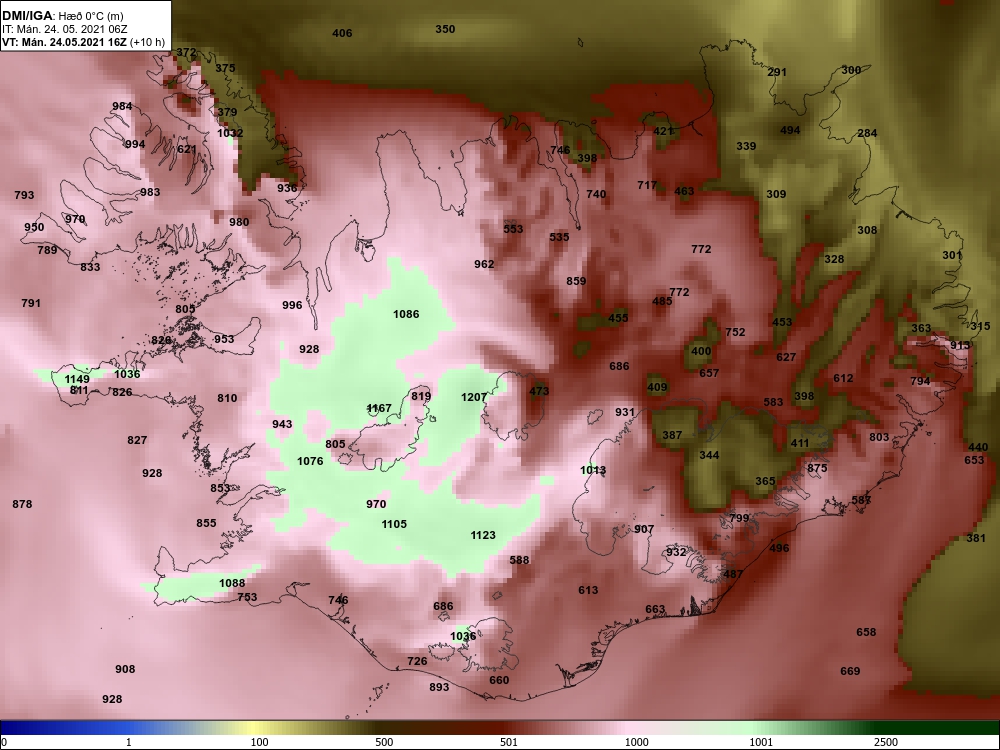Click the title line 'DMI/IGA: Hæð 0°C (m)'
This screenshot has height=750, width=1000.
62,16
